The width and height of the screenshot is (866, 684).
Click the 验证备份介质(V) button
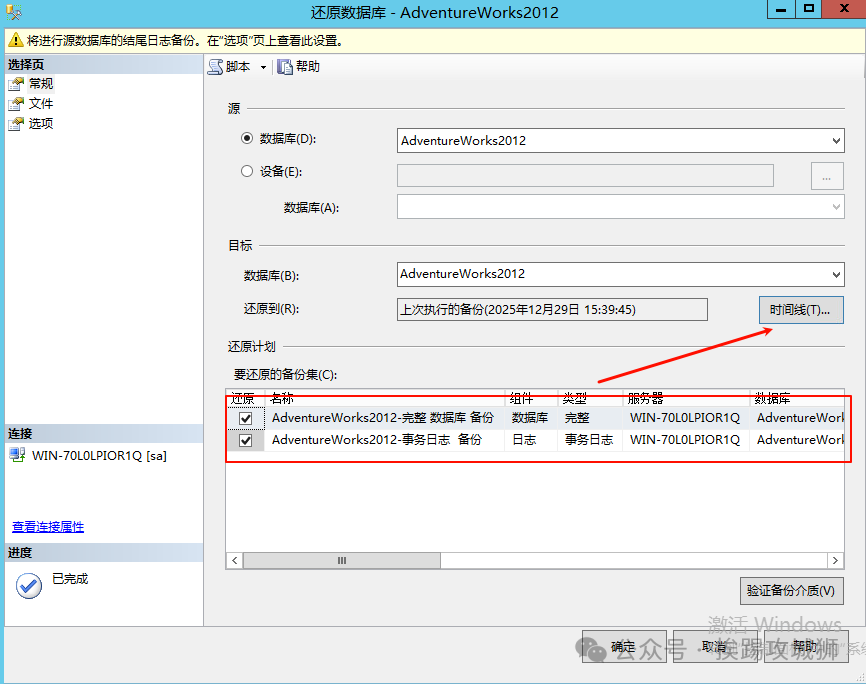(790, 590)
